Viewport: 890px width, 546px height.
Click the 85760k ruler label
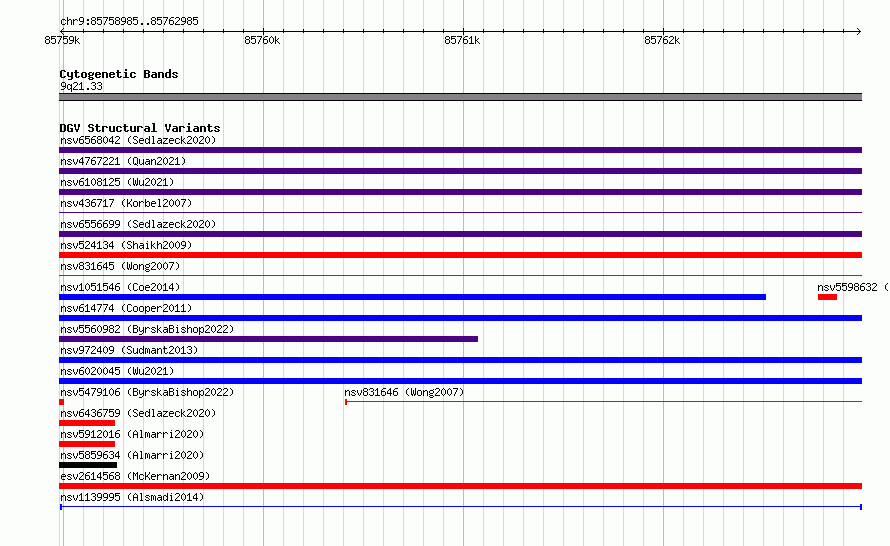[x=262, y=40]
